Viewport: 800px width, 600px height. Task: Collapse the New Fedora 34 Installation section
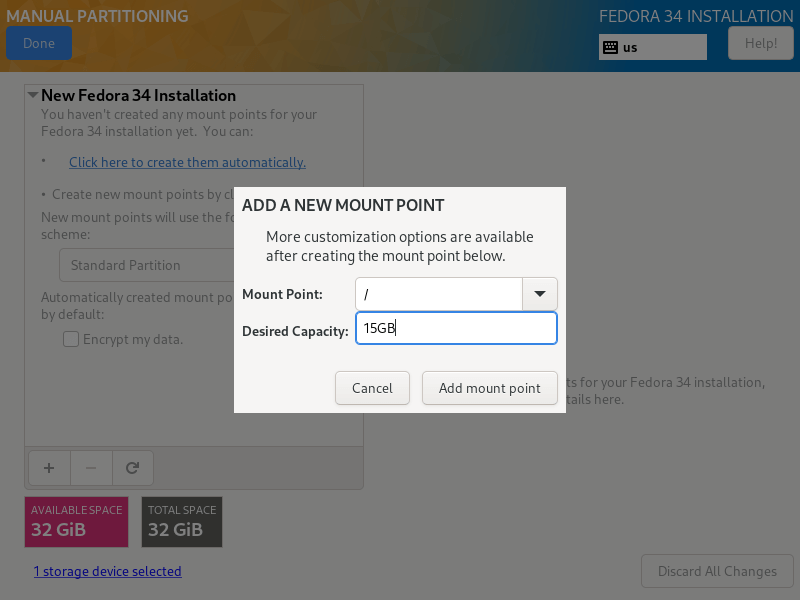tap(33, 96)
